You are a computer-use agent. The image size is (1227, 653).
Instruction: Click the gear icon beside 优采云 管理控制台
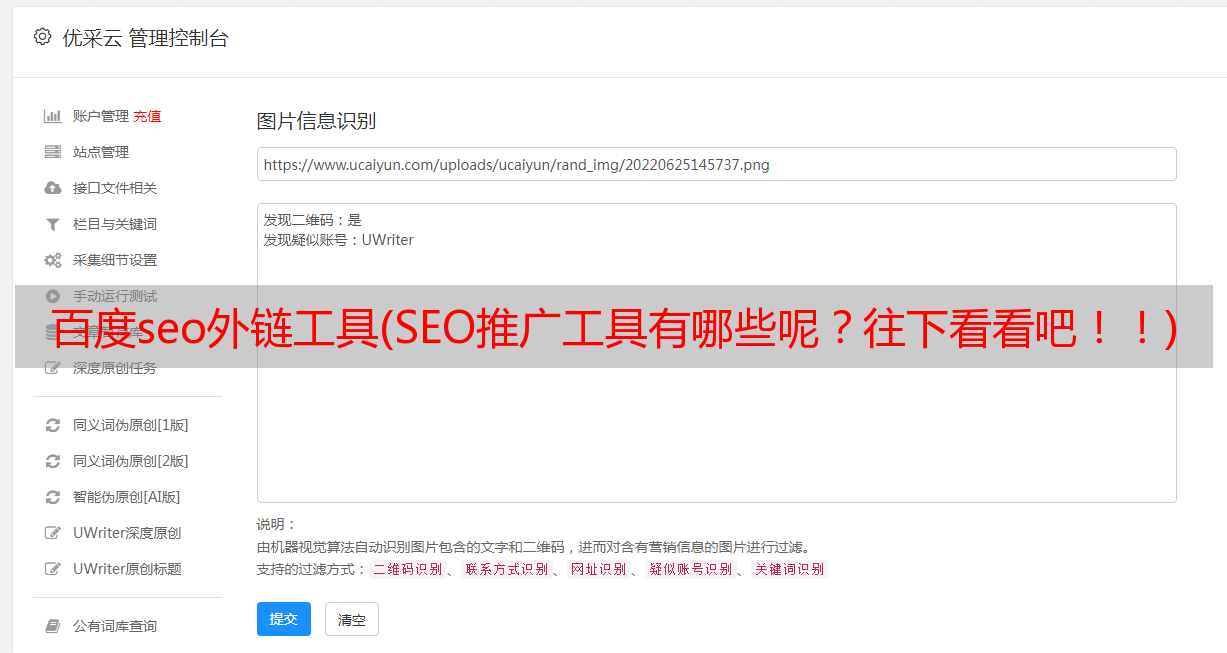42,37
